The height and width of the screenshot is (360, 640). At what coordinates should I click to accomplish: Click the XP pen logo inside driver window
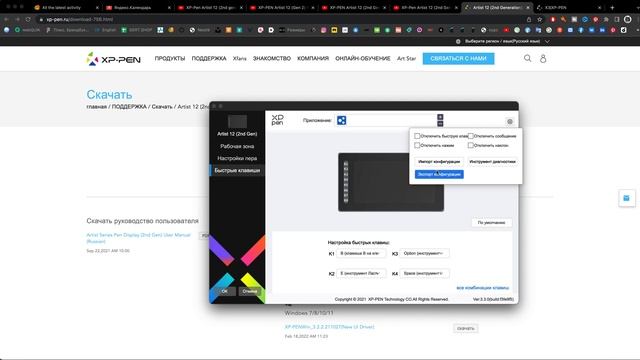click(x=278, y=120)
